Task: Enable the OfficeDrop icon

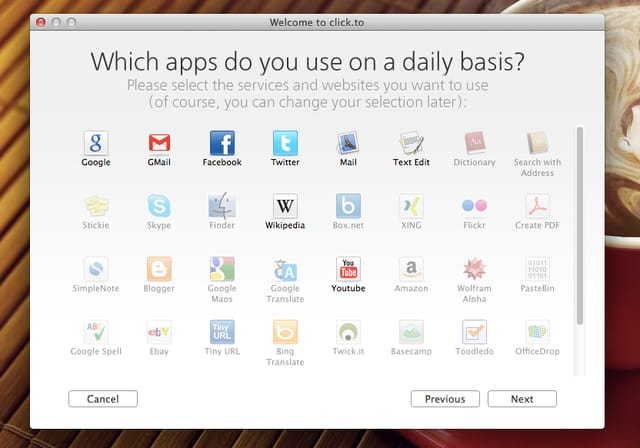Action: tap(537, 332)
